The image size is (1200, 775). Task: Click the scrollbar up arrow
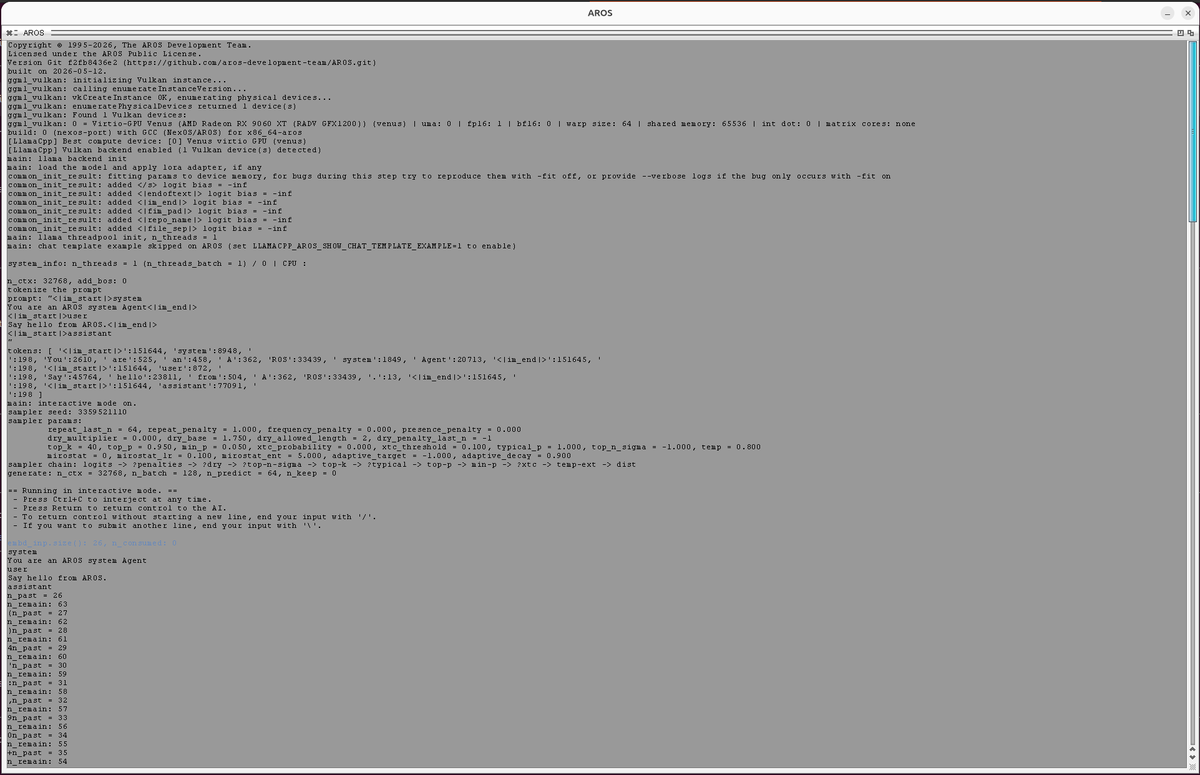pyautogui.click(x=1191, y=748)
